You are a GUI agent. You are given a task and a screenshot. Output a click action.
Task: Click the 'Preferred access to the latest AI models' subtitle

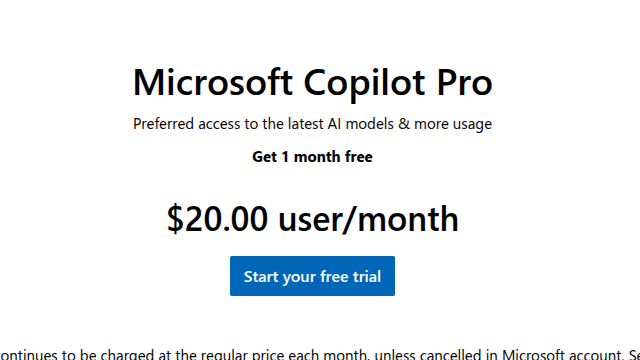[x=263, y=124]
